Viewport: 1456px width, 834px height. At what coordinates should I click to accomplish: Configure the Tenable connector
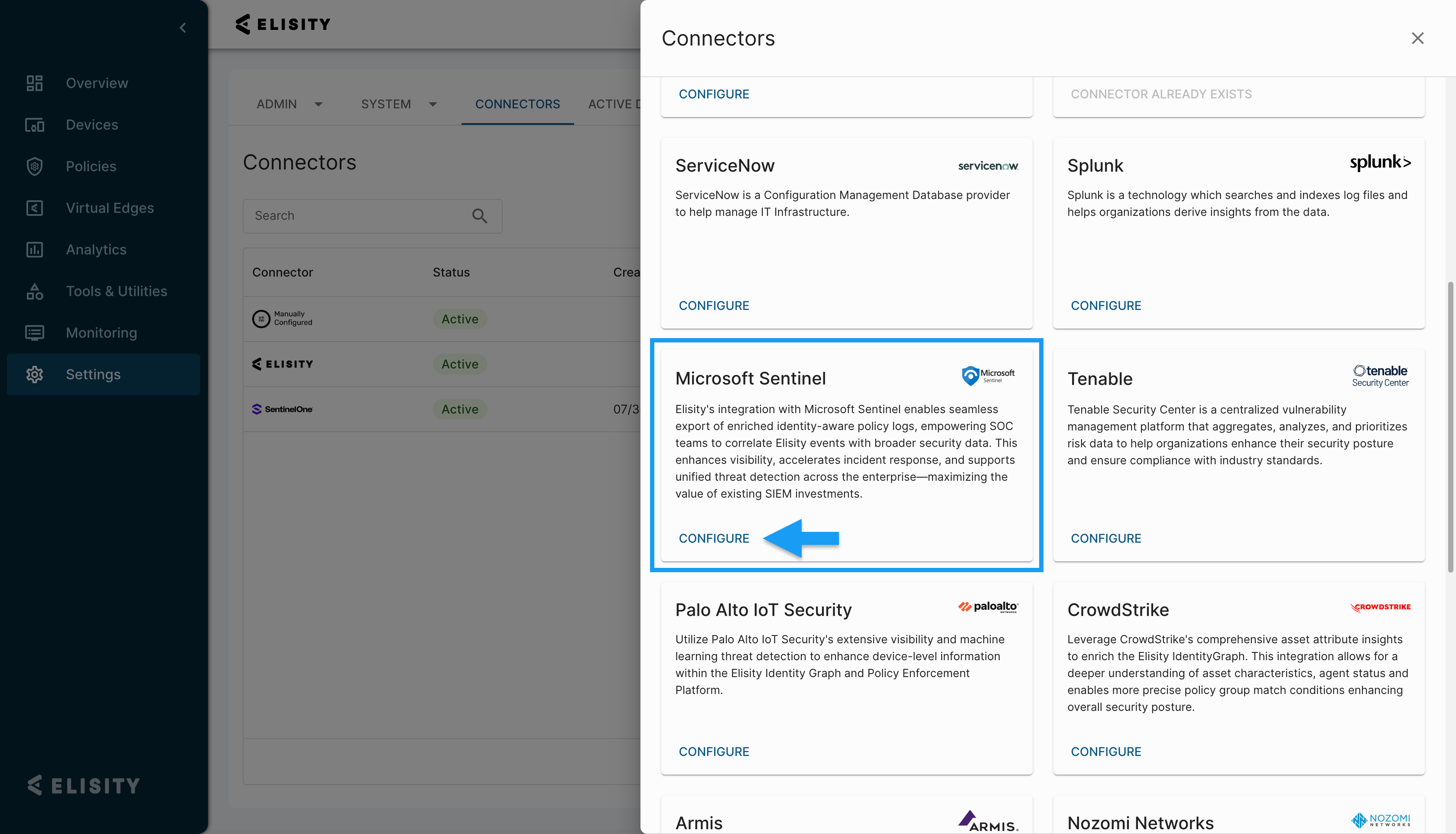(x=1106, y=538)
